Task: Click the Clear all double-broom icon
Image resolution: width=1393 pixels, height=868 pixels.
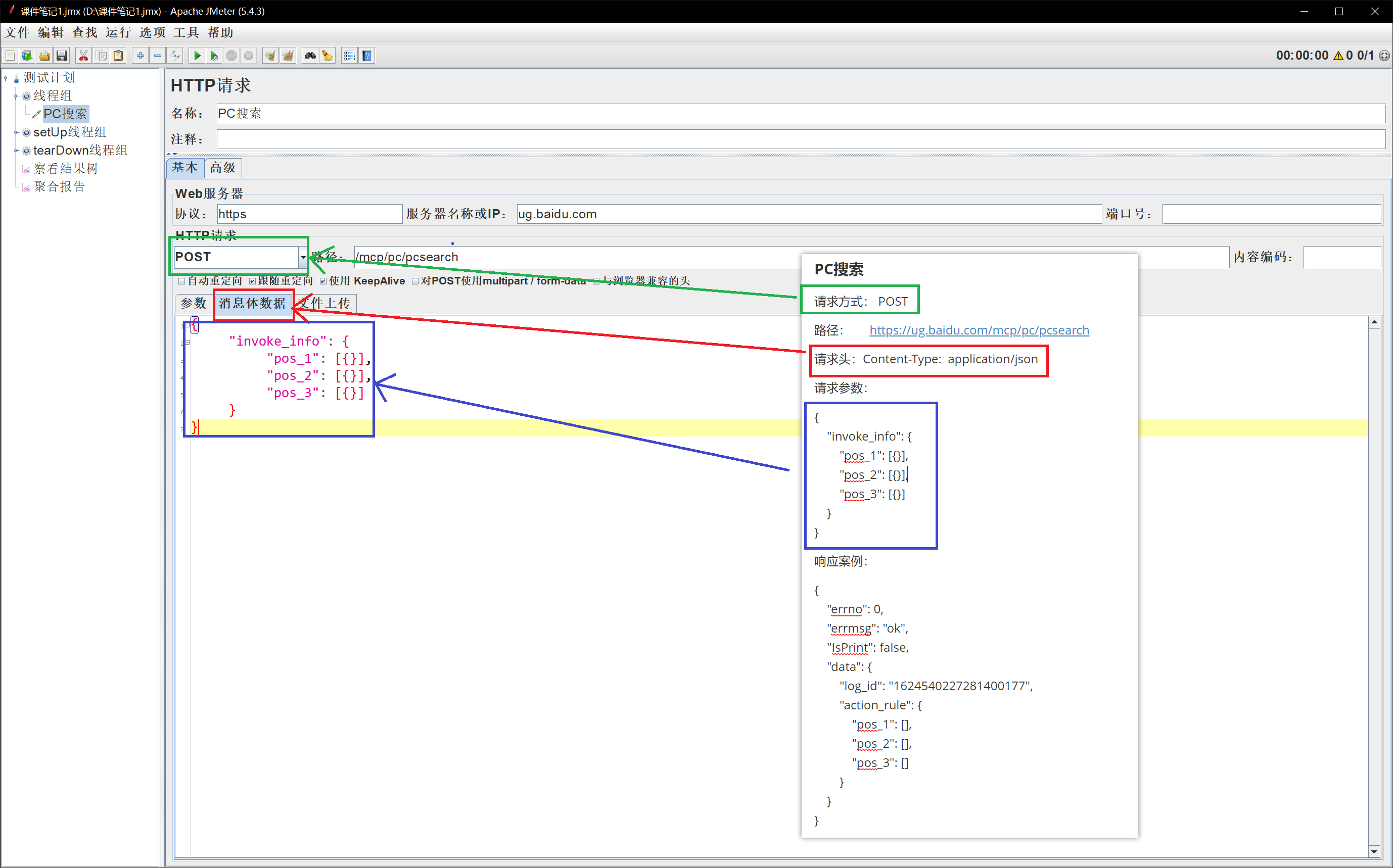Action: 288,56
